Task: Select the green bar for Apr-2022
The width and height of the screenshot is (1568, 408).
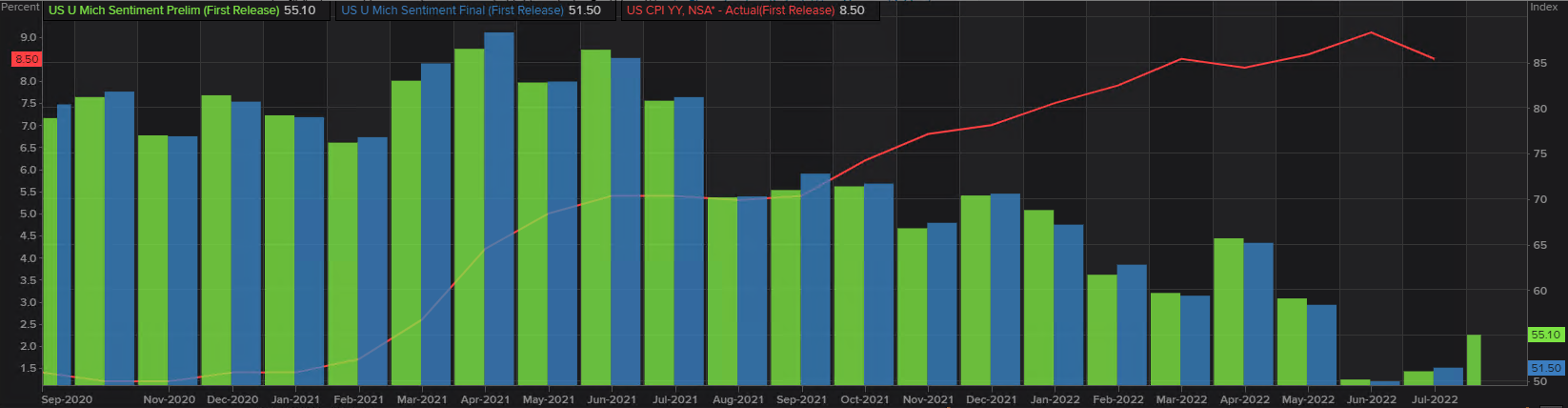Action: [1228, 310]
